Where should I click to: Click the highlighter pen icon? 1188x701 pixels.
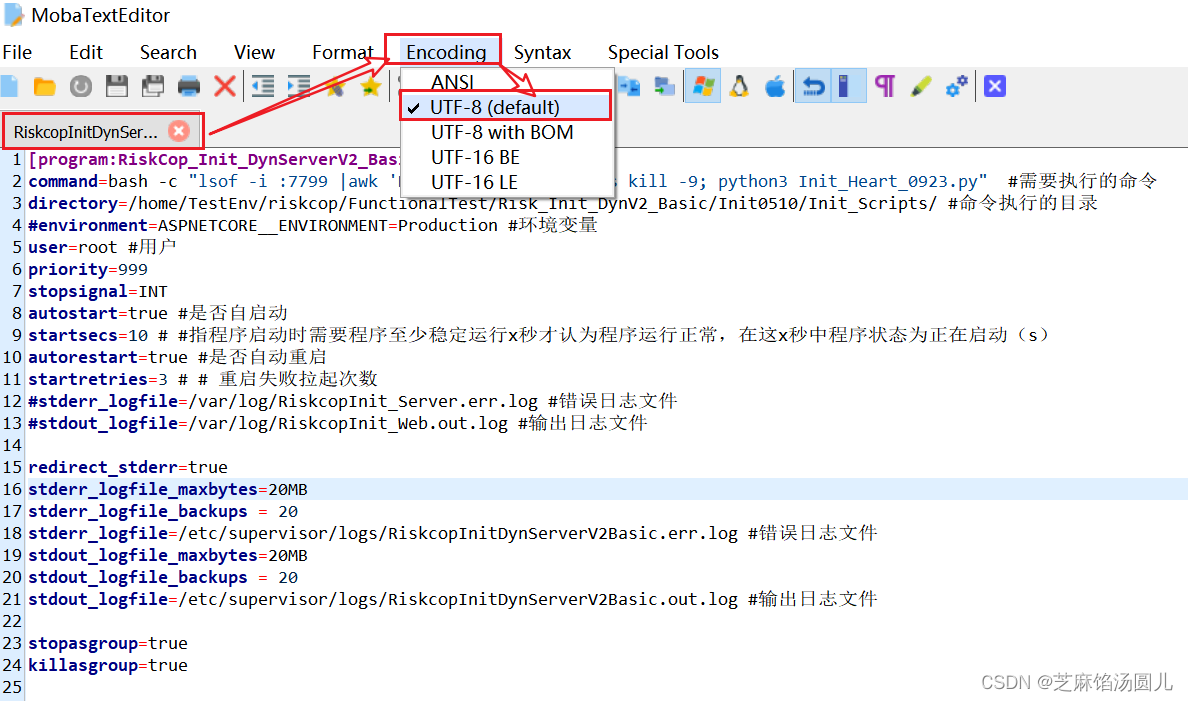(x=920, y=86)
